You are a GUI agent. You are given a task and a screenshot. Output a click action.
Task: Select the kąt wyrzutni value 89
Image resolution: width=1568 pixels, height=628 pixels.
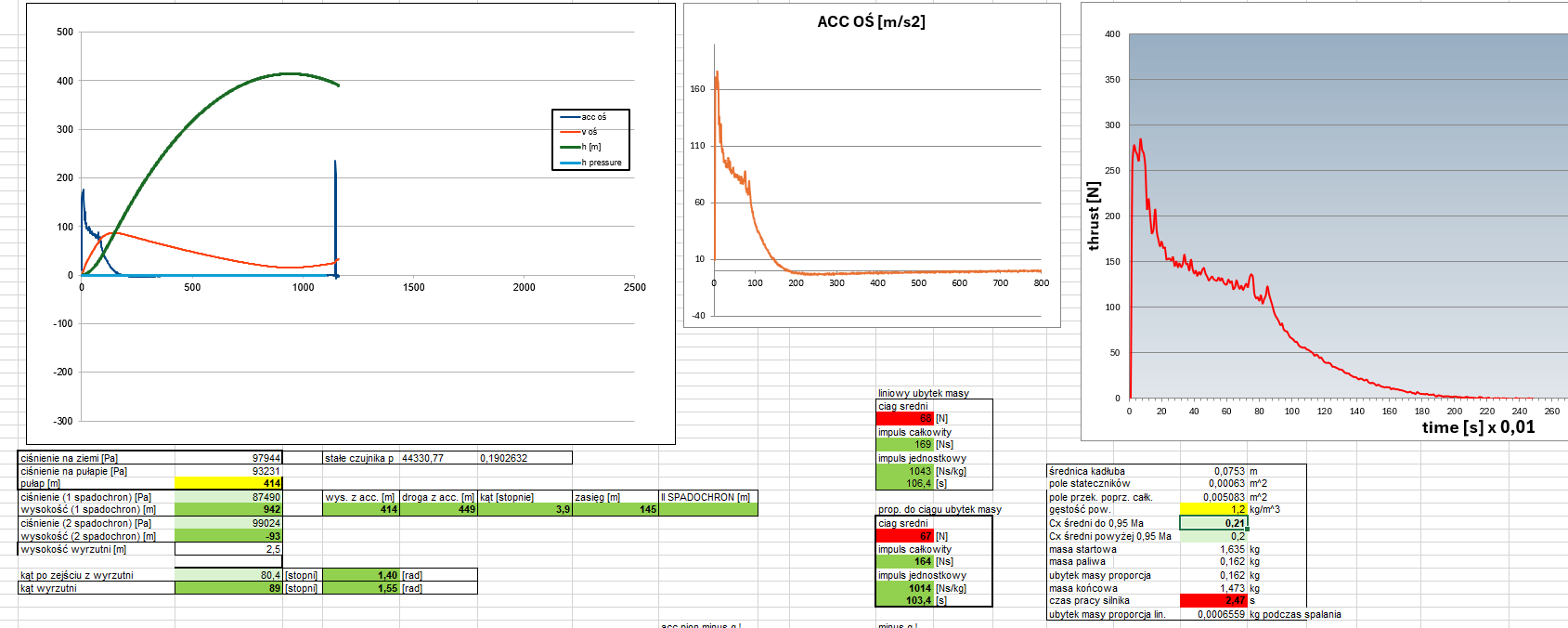(228, 588)
